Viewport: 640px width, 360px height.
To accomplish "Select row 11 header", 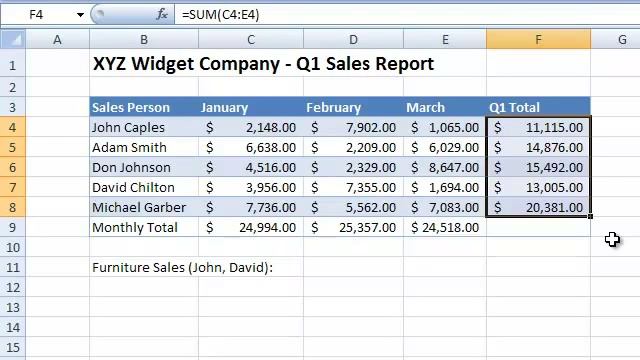I will [13, 267].
